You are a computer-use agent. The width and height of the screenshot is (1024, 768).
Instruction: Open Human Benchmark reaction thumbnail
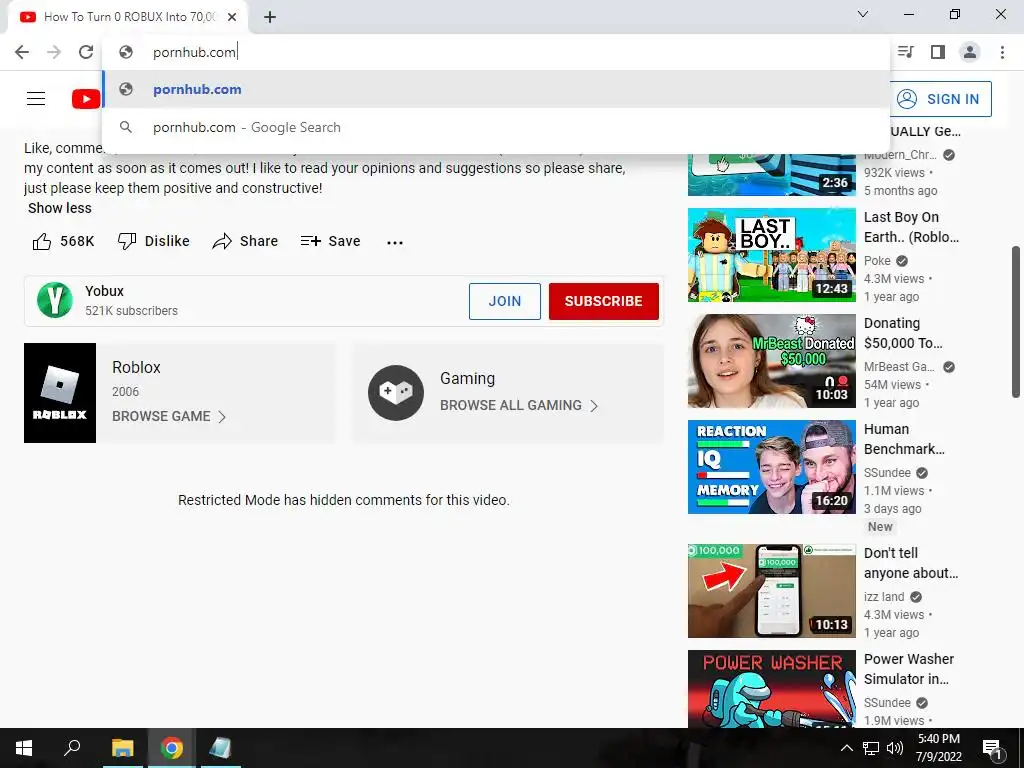771,467
